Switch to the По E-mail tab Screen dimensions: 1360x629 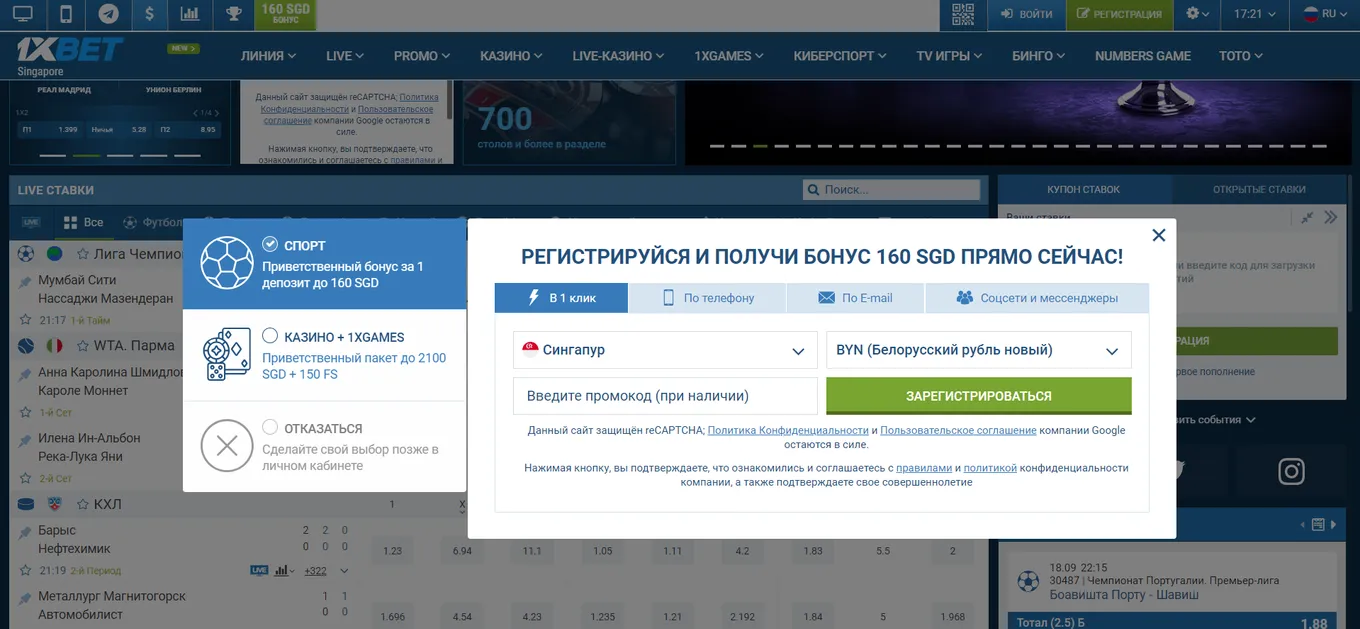pos(856,298)
